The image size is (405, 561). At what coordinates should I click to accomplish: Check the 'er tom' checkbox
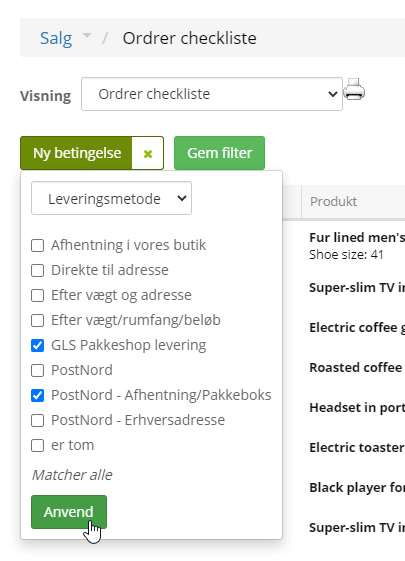(38, 446)
